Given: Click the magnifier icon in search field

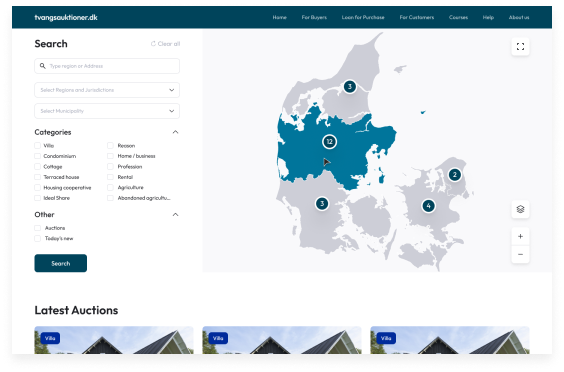Looking at the screenshot, I should click(x=42, y=66).
